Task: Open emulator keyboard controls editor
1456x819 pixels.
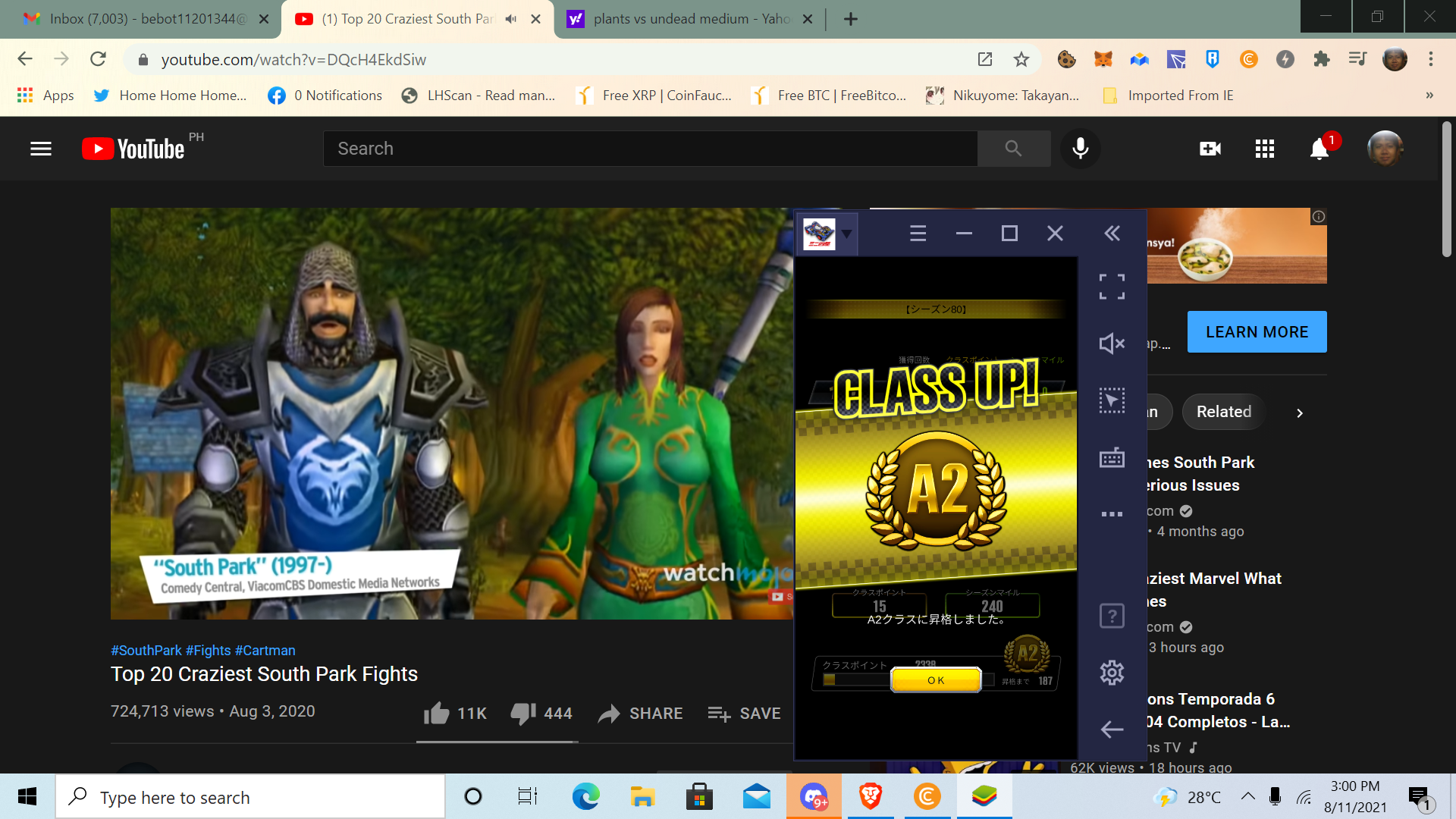Action: pos(1112,458)
